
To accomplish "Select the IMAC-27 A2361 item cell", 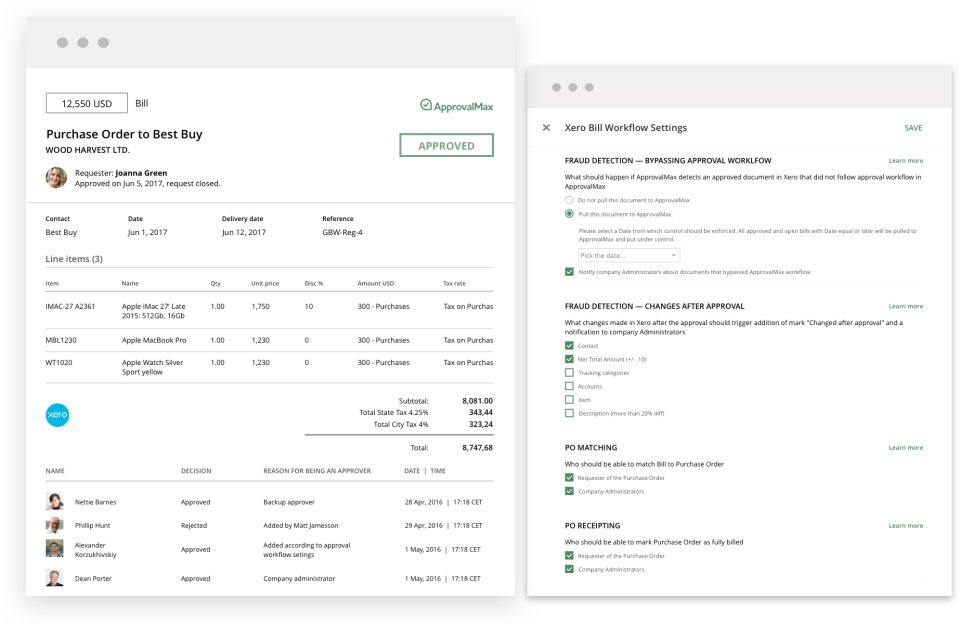I will pyautogui.click(x=70, y=306).
